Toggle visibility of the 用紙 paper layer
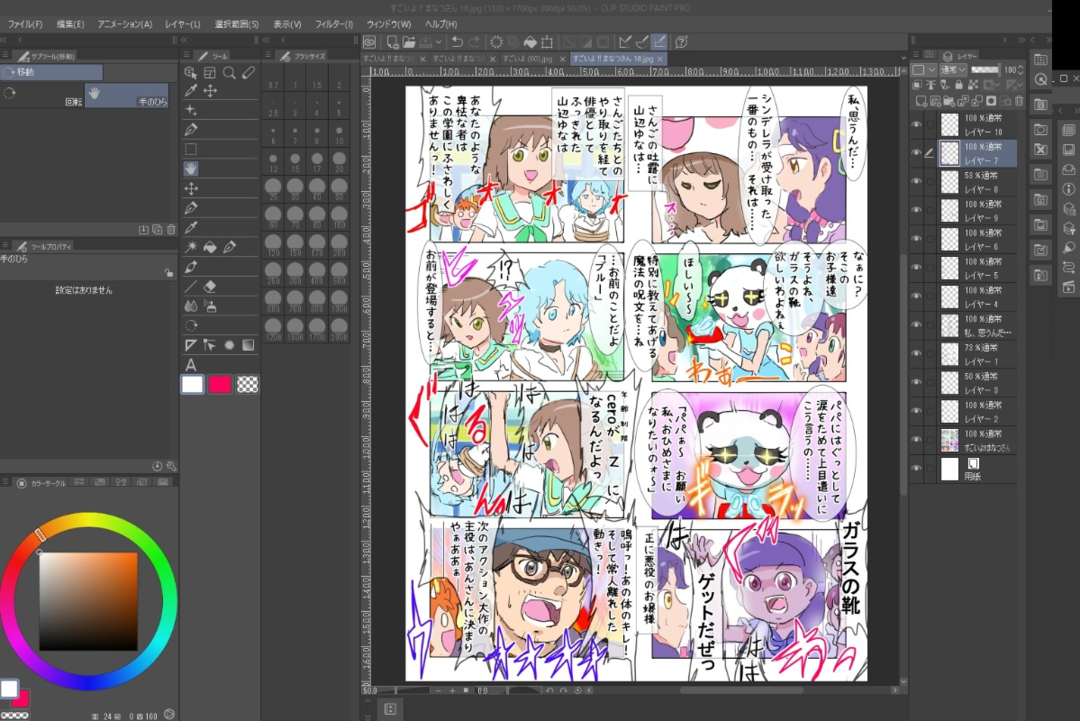The width and height of the screenshot is (1080, 721). [x=916, y=468]
